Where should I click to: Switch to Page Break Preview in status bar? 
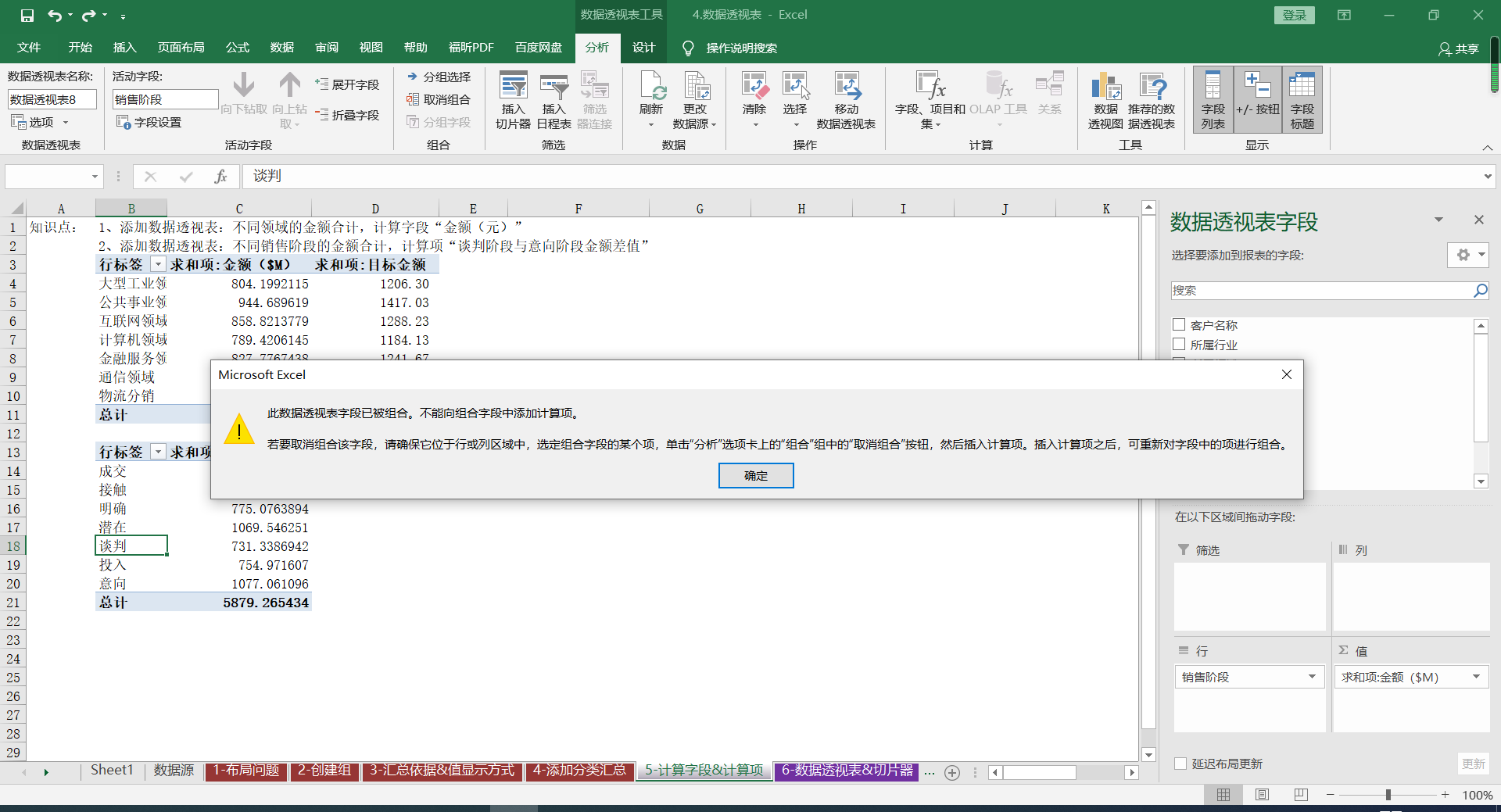coord(1301,795)
